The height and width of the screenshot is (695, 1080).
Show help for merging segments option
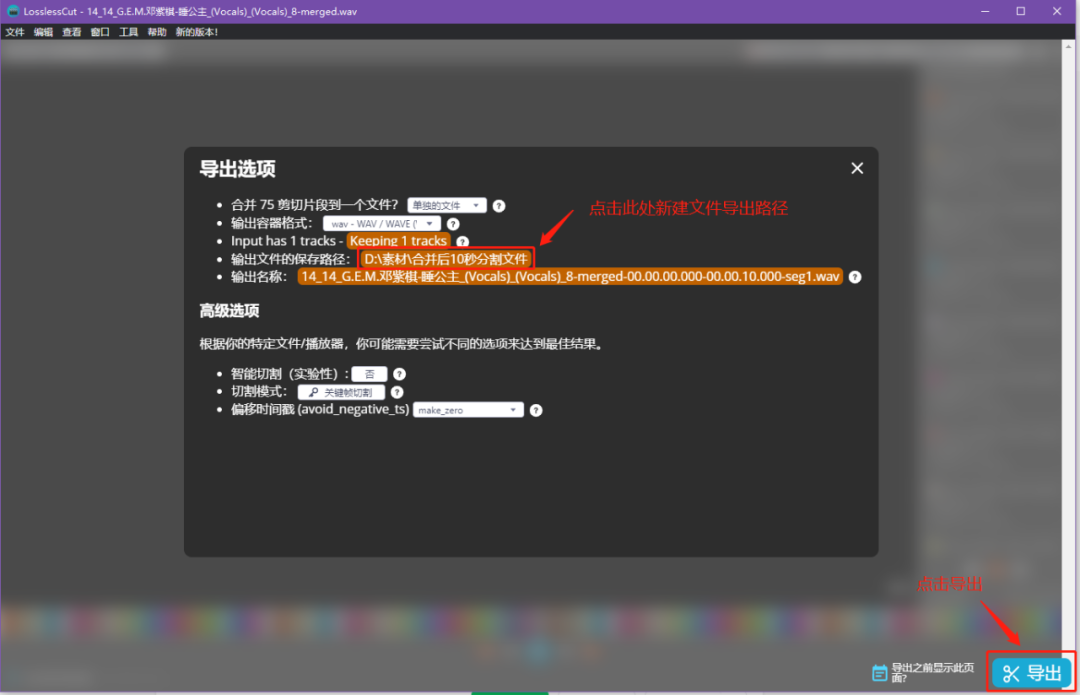[499, 206]
